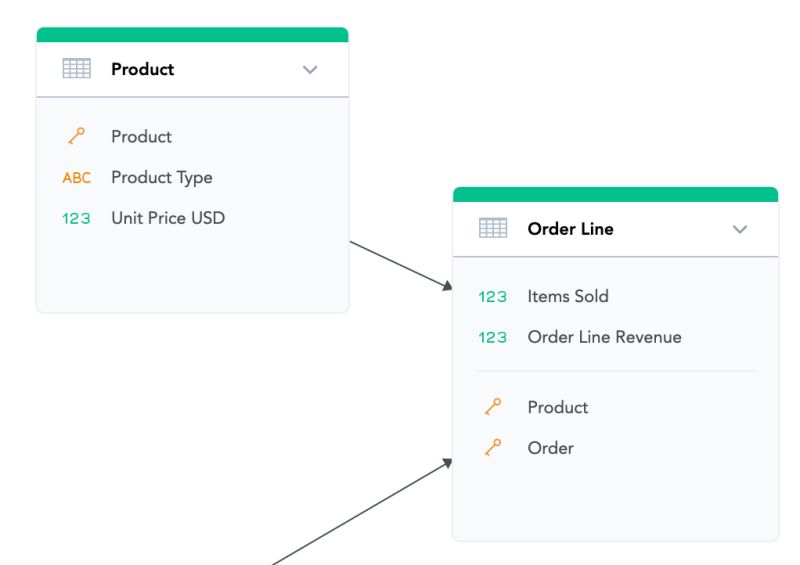
Task: Select the Unit Price USD fact
Action: (x=168, y=218)
